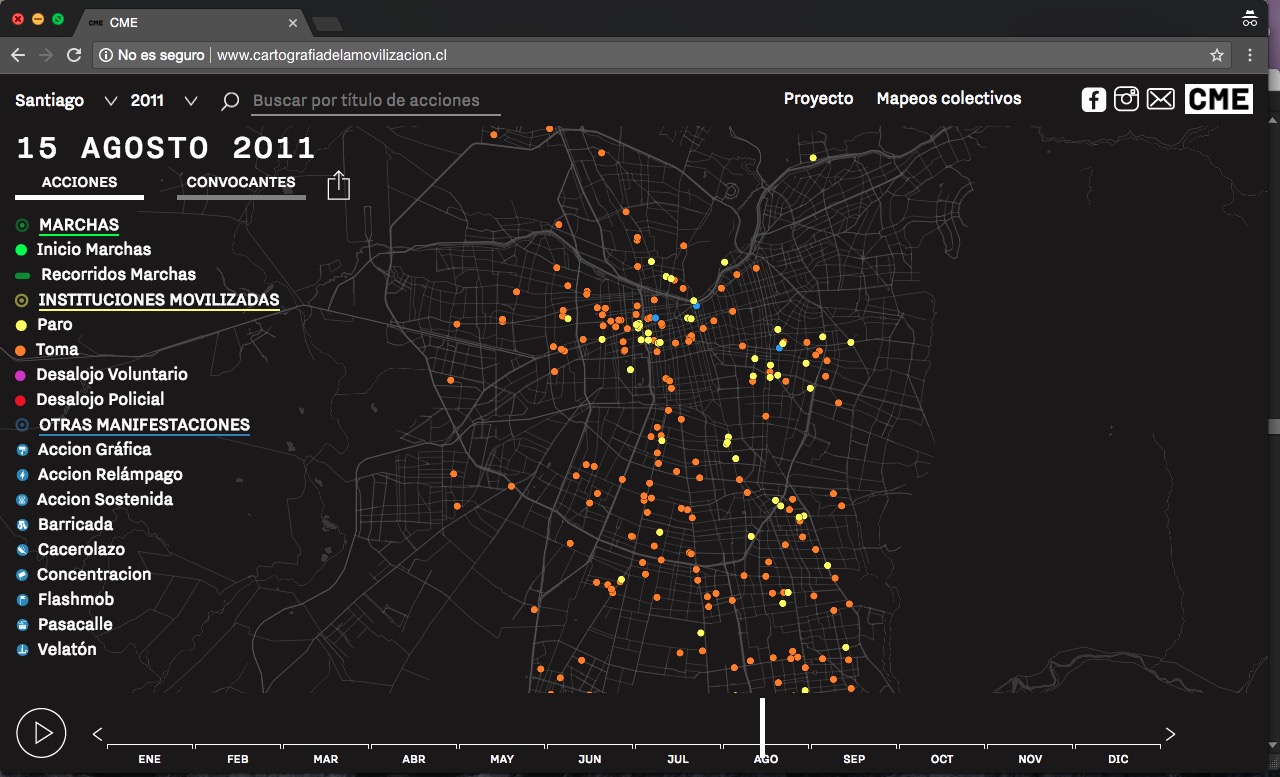This screenshot has height=777, width=1280.
Task: Click the email envelope icon
Action: point(1160,99)
